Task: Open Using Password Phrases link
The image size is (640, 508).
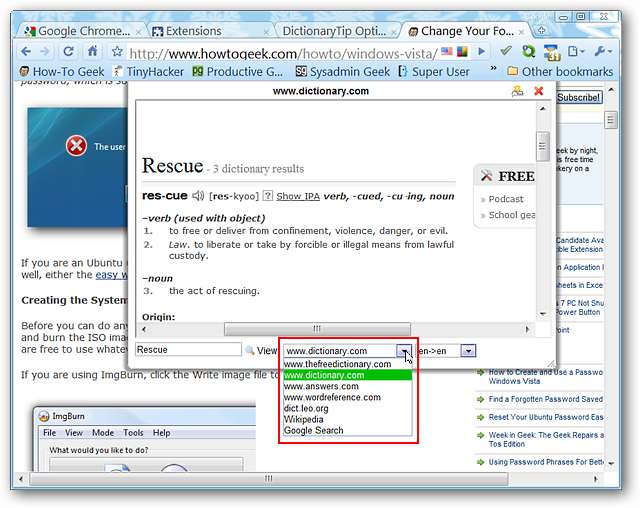Action: point(545,462)
